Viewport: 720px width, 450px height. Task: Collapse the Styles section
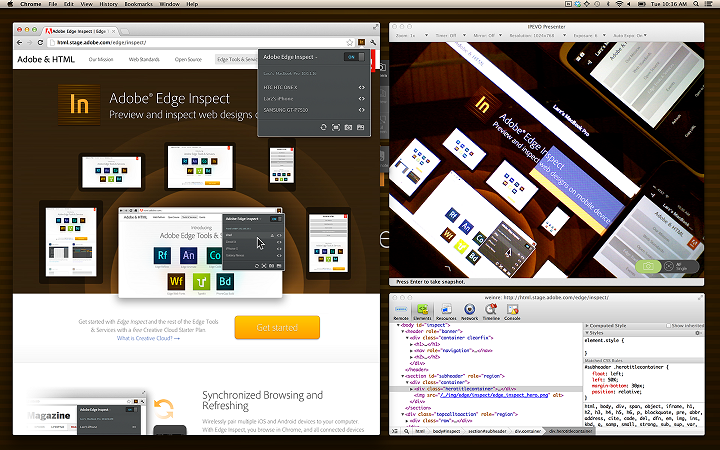(x=587, y=333)
